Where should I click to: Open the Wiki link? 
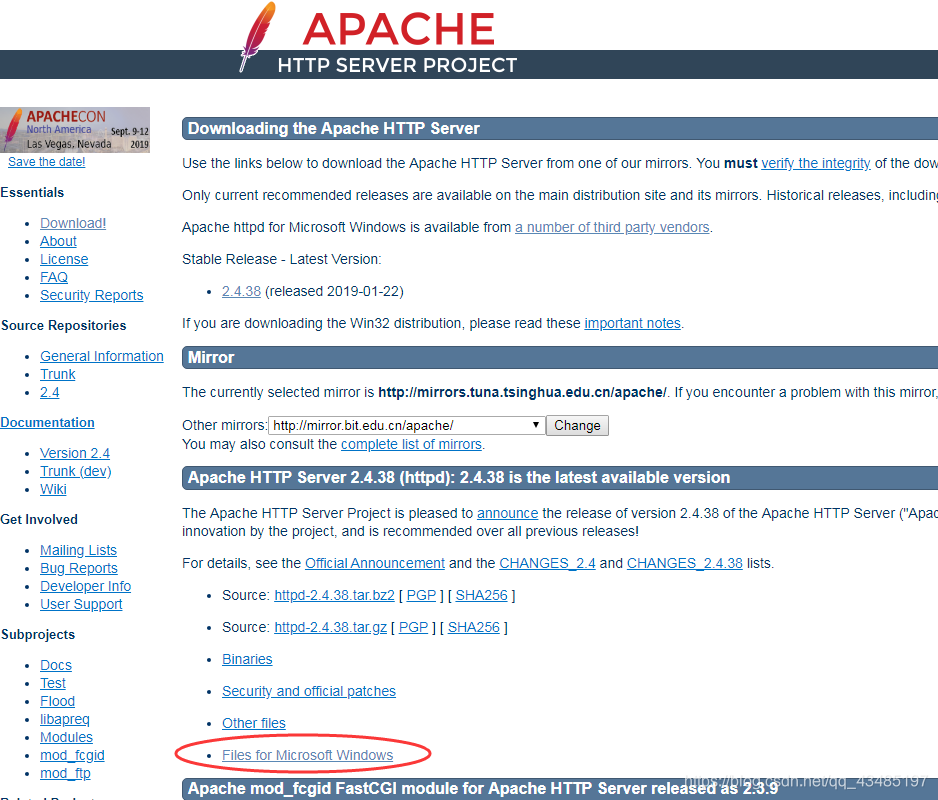coord(53,489)
